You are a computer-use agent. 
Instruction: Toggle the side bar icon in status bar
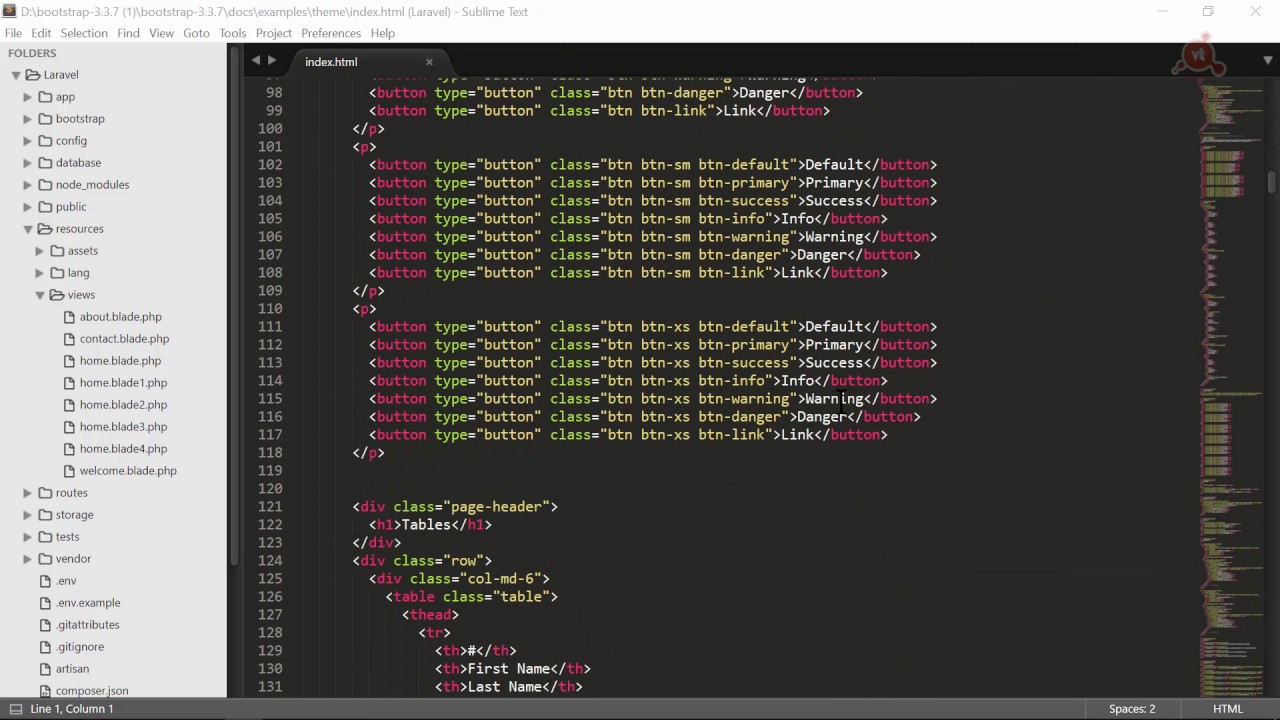tap(15, 709)
